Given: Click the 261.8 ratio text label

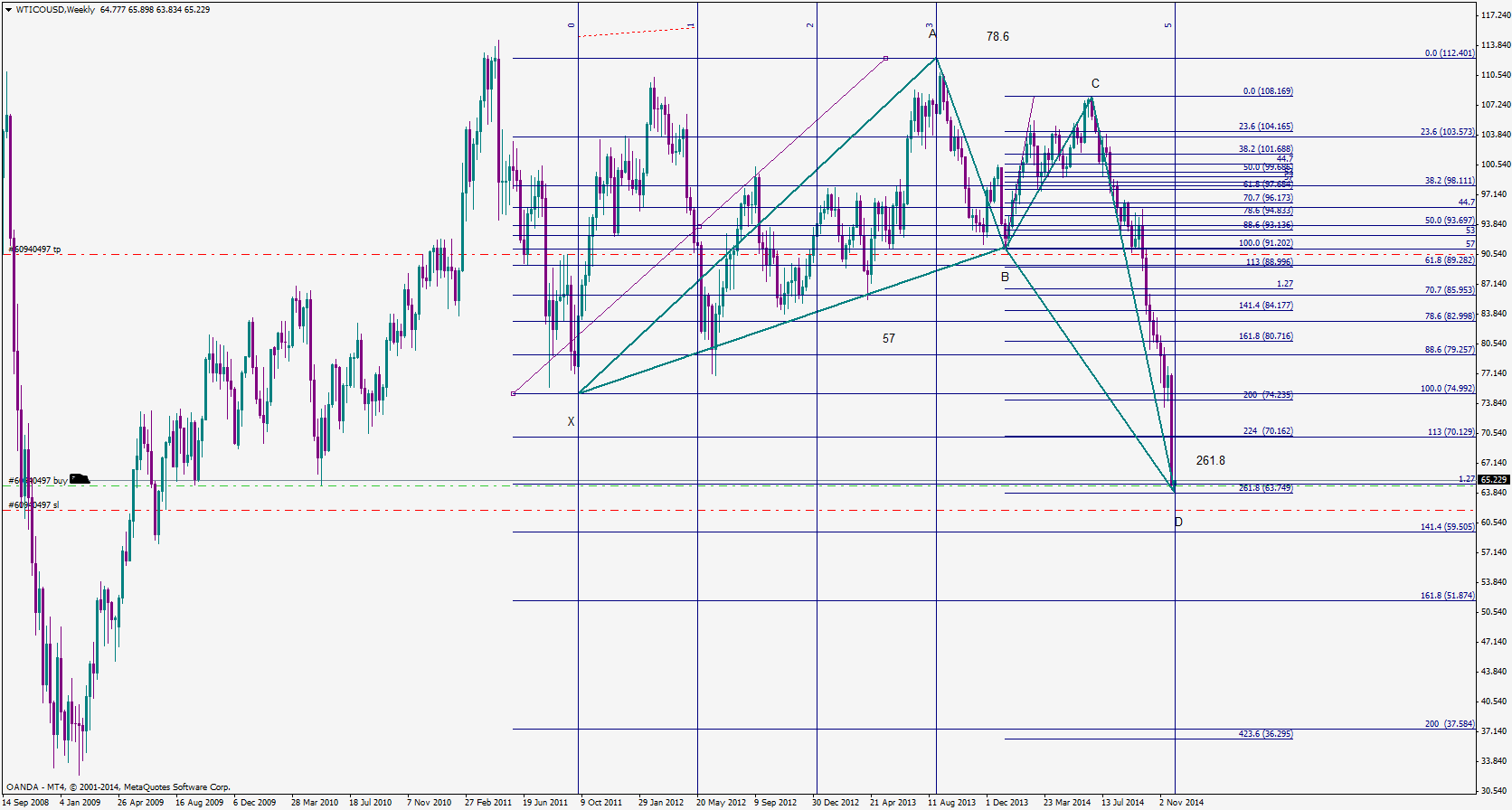Looking at the screenshot, I should click(1210, 460).
